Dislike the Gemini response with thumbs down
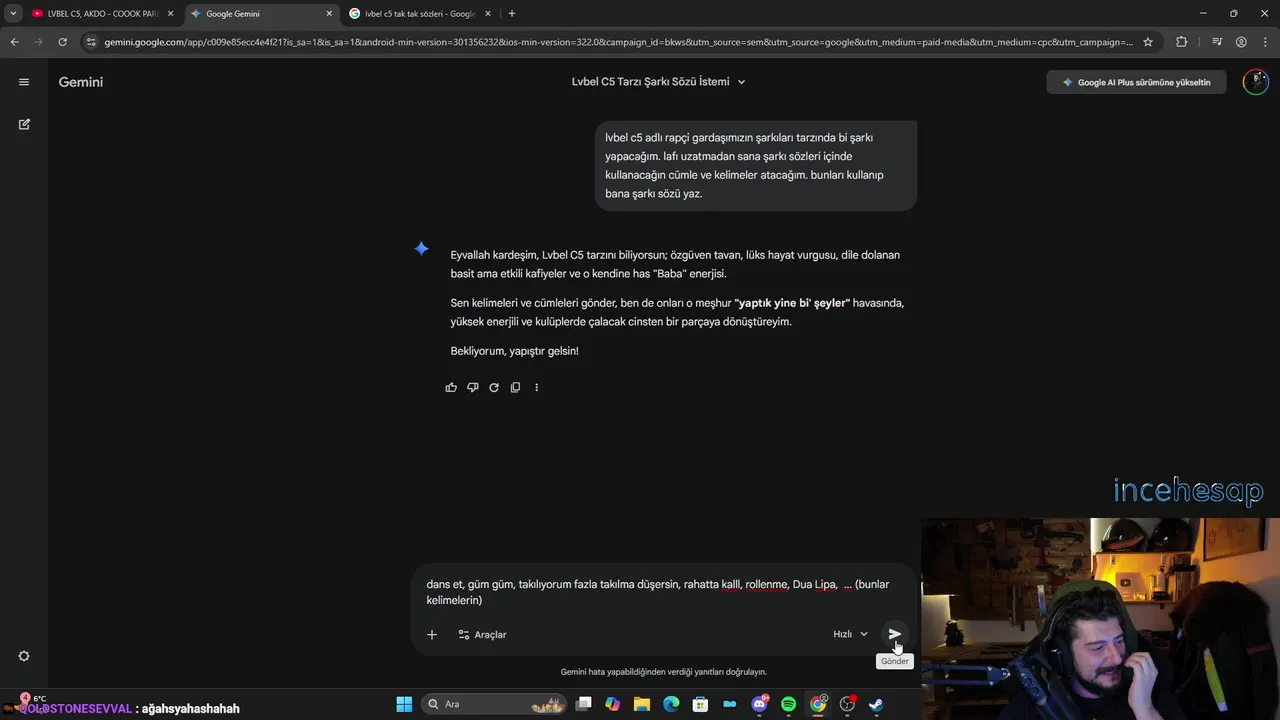Viewport: 1280px width, 720px height. [472, 387]
